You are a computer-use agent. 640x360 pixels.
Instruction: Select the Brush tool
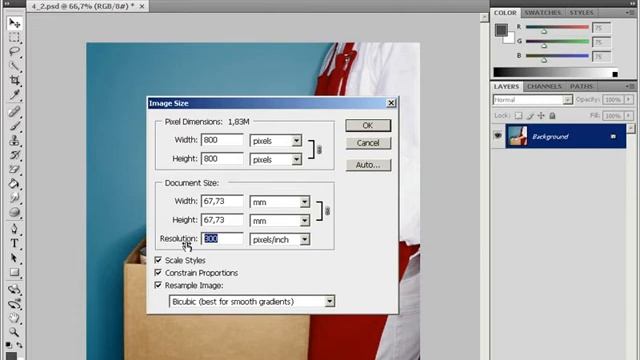14,126
